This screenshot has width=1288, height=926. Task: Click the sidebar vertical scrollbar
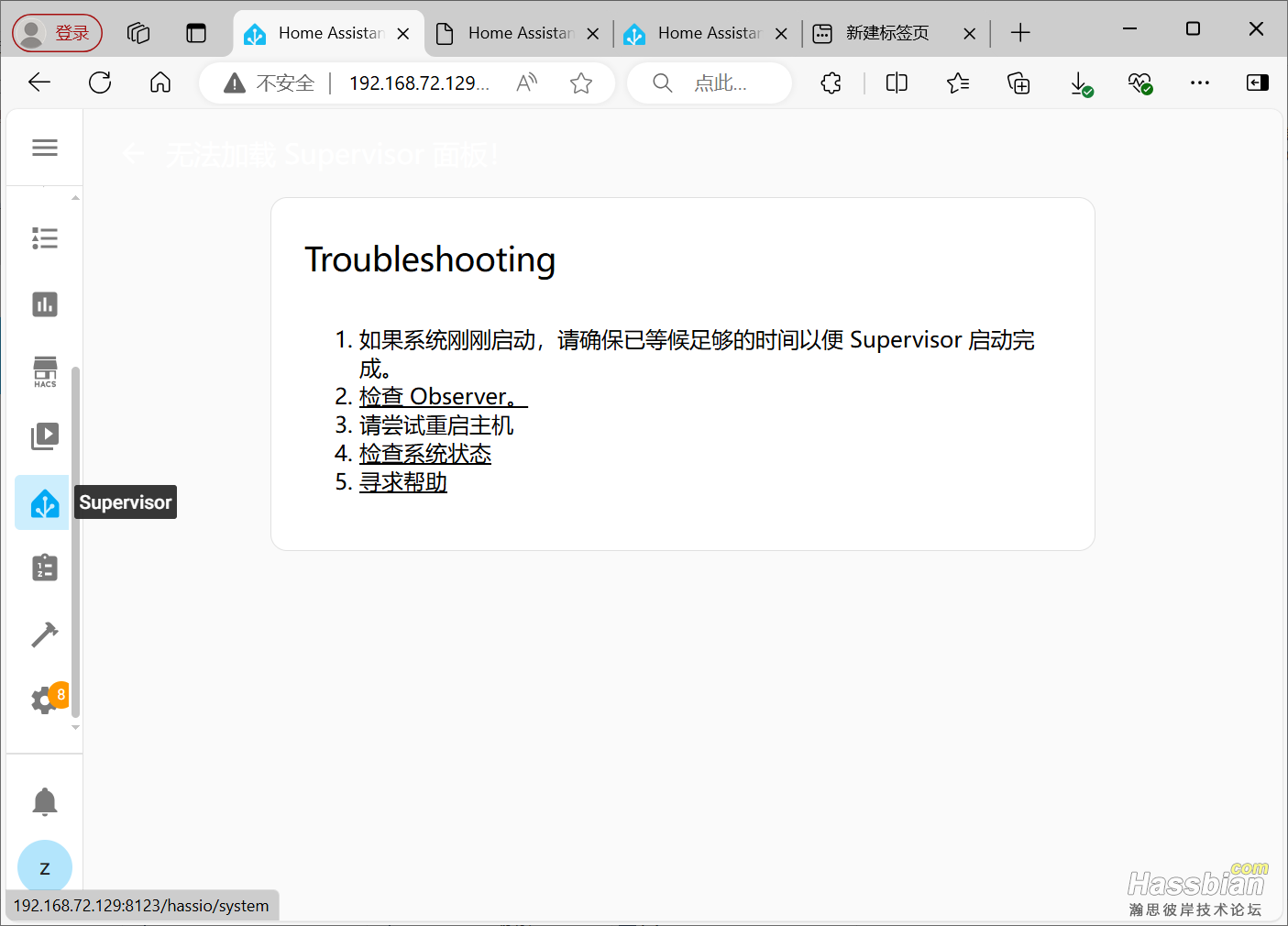point(75,541)
